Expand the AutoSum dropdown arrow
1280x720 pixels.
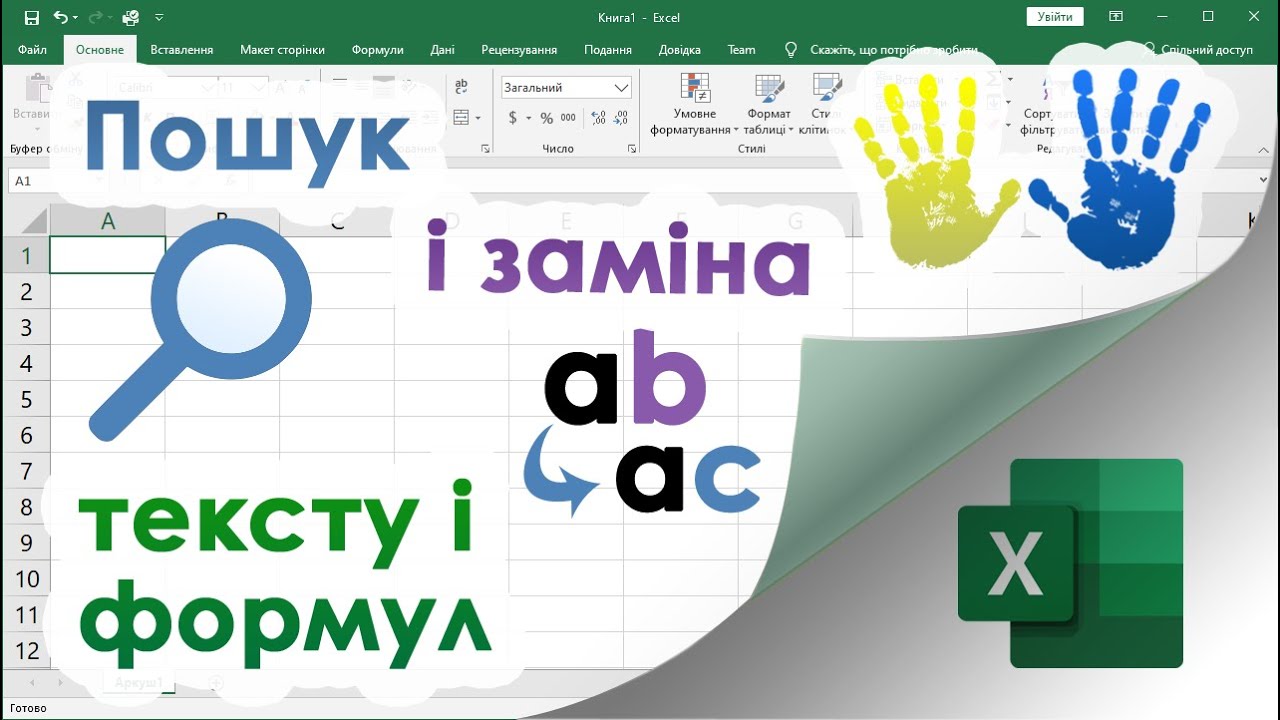tap(1010, 80)
